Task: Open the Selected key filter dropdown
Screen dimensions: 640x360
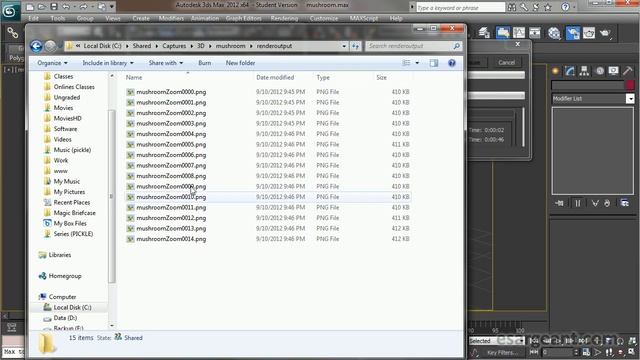Action: point(496,340)
